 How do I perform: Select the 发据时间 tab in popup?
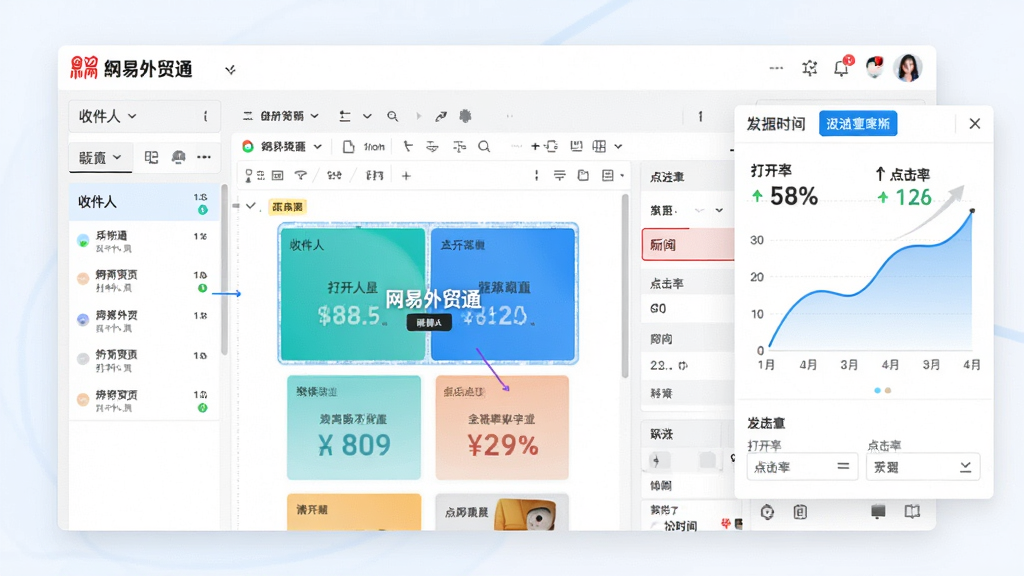[x=776, y=123]
